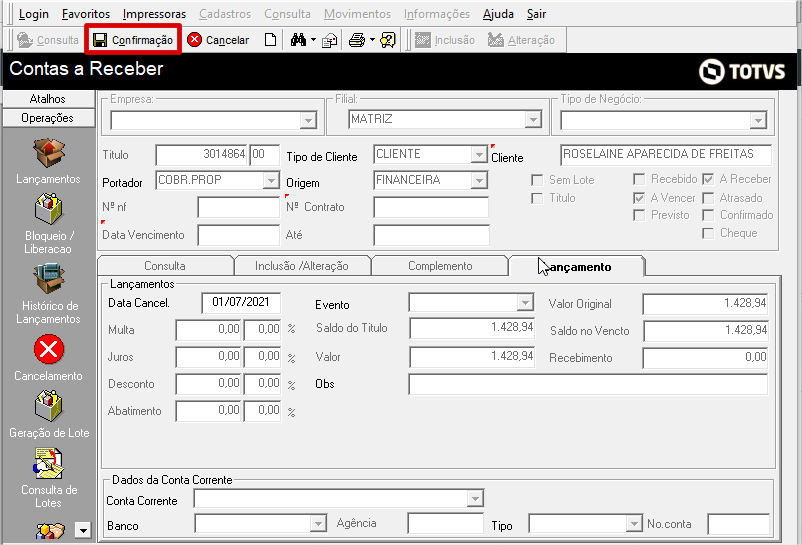Viewport: 802px width, 545px height.
Task: Click the Cancelar toolbar button
Action: (x=218, y=40)
